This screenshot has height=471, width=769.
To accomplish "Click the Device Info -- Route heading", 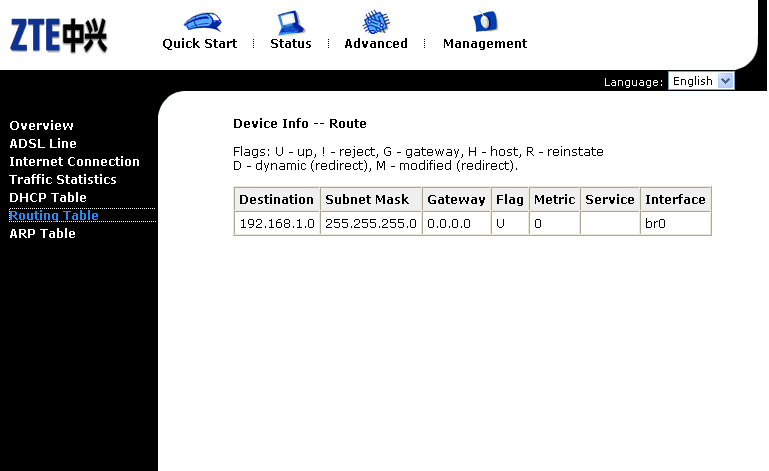I will (x=300, y=124).
